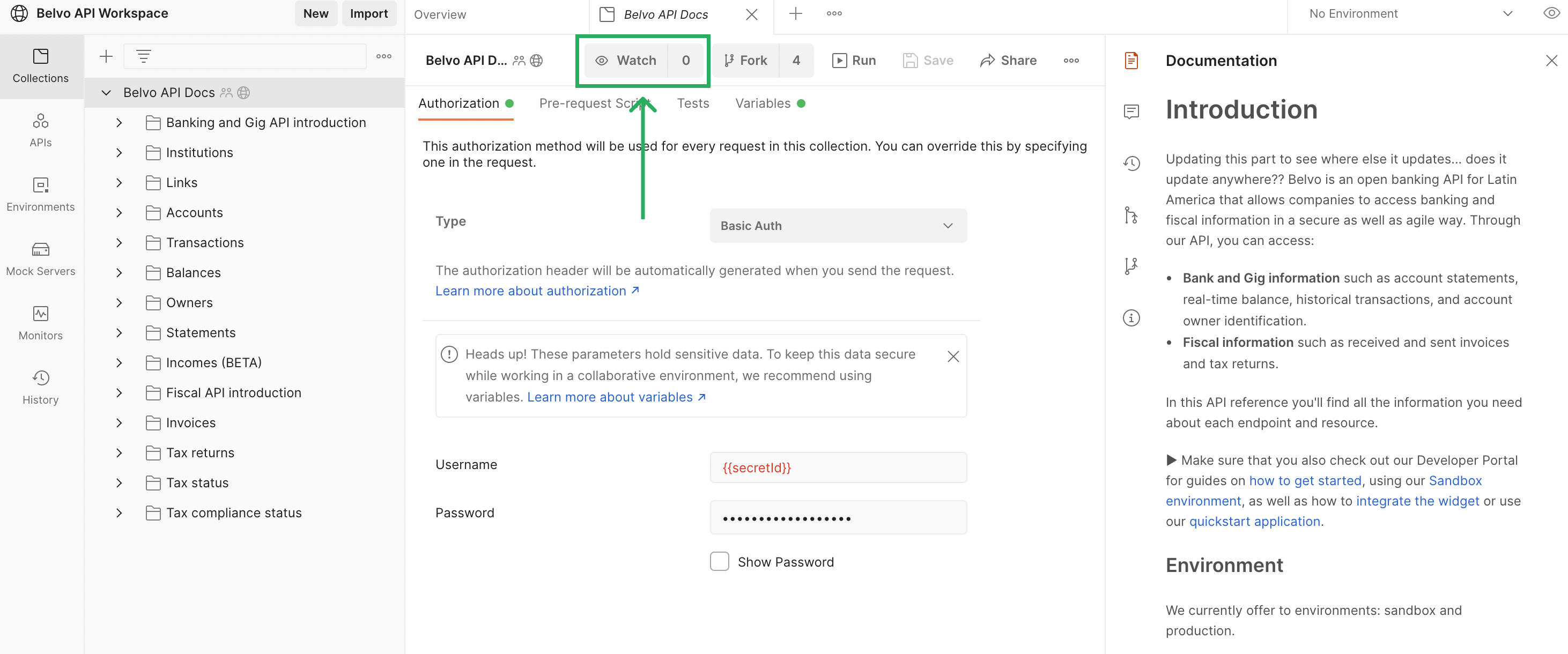Click the Username field with {{secretId}}
The height and width of the screenshot is (654, 1568).
[838, 467]
